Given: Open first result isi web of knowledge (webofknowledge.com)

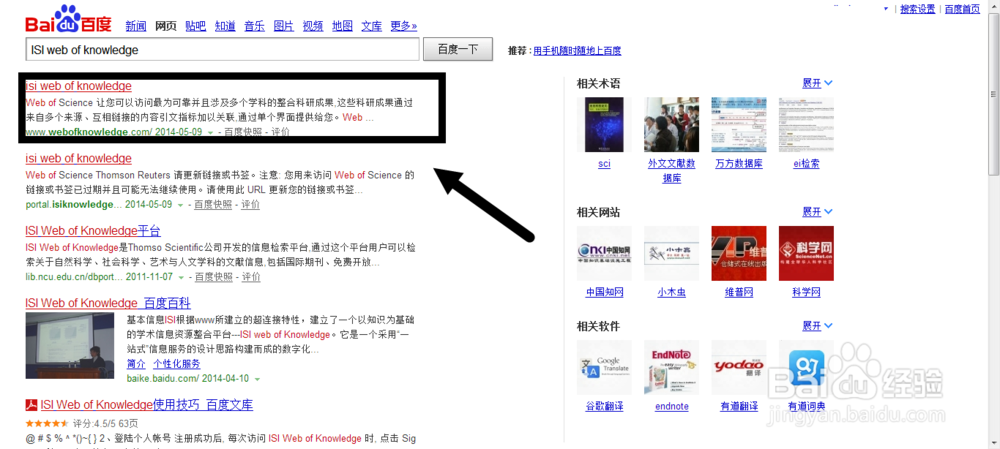Looking at the screenshot, I should (x=78, y=86).
